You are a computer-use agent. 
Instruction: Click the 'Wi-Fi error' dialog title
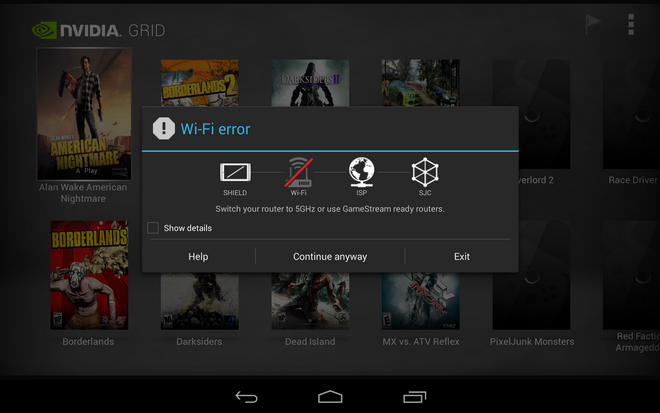coord(215,129)
